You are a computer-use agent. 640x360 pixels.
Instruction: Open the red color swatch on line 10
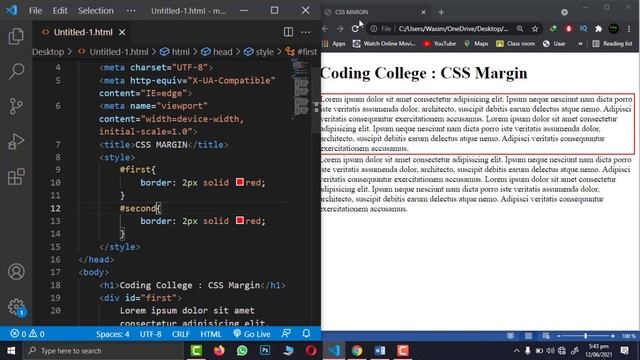pos(240,182)
